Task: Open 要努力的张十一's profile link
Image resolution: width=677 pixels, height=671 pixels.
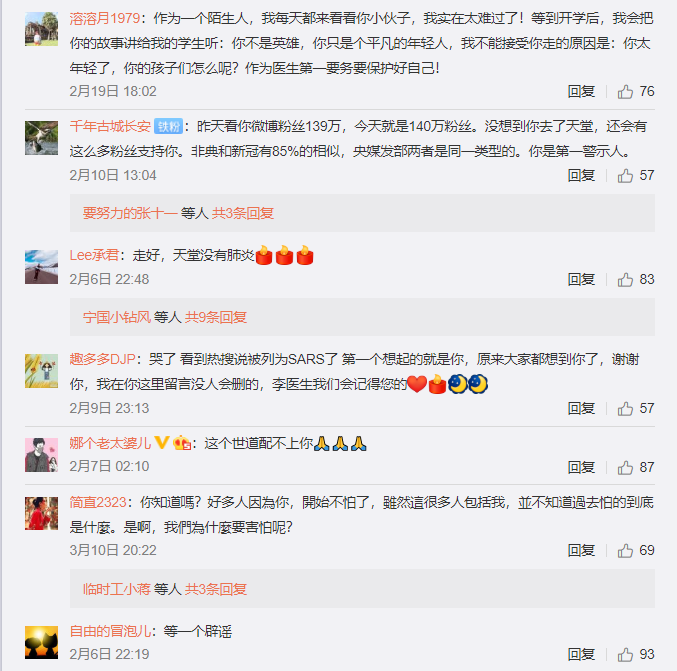Action: [x=130, y=213]
